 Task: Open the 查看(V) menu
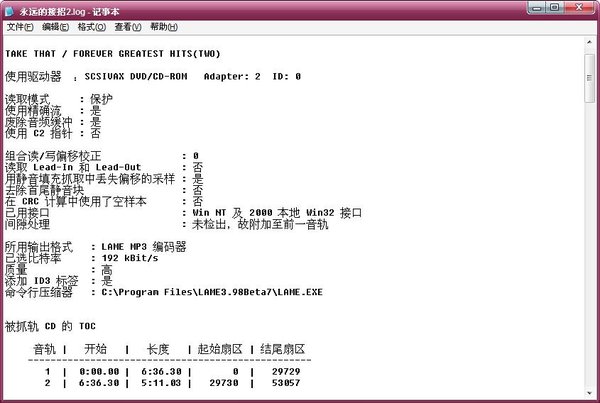128,27
